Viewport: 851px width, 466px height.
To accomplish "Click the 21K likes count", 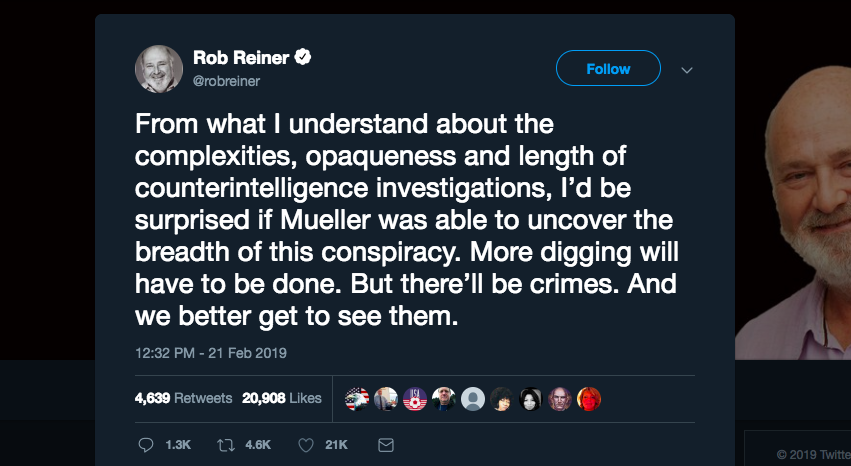I will click(336, 445).
